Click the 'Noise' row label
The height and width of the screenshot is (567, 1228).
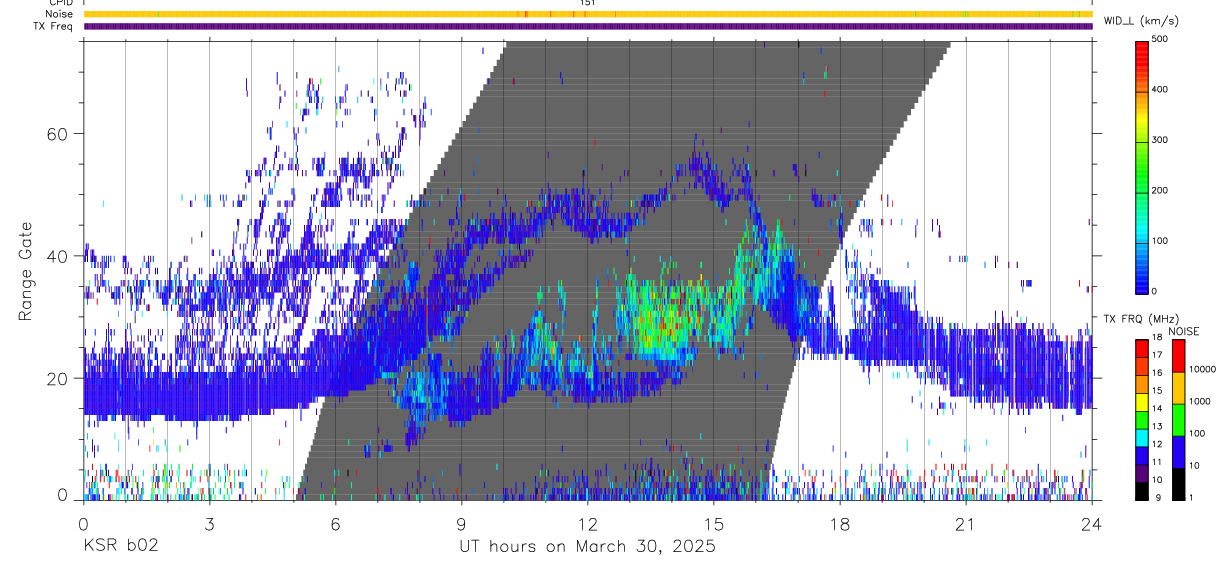click(60, 14)
